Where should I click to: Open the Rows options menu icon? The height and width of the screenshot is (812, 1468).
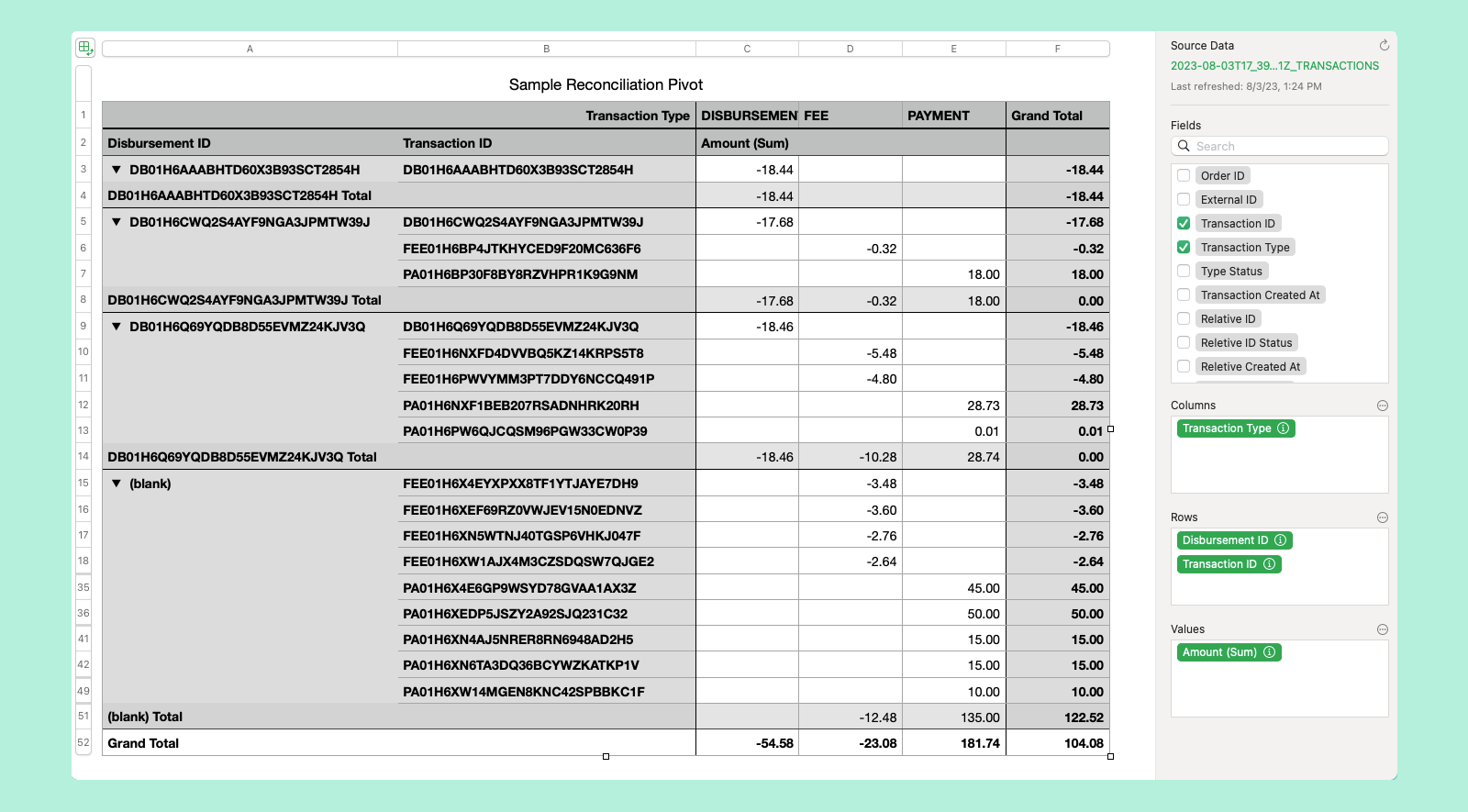[1383, 517]
